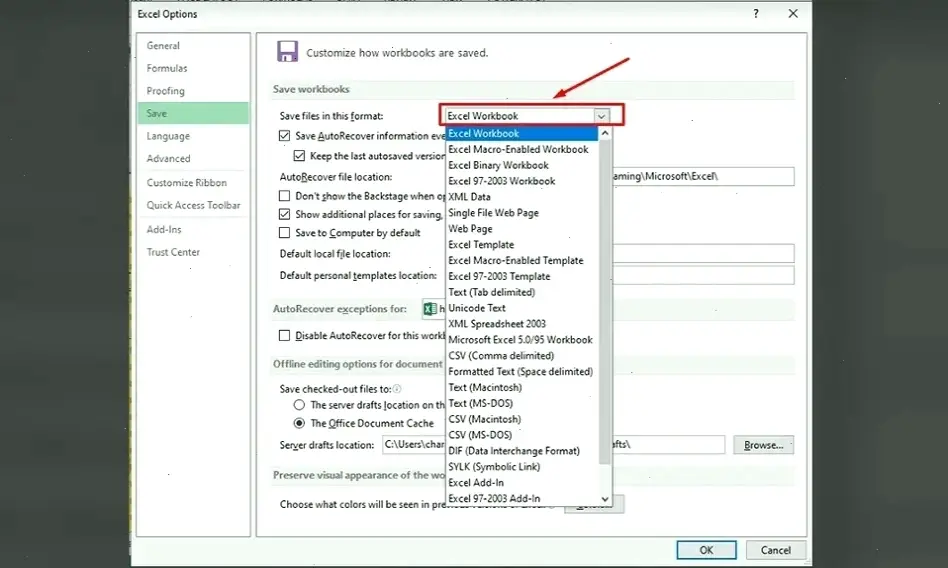948x568 pixels.
Task: Choose Excel Add-In option
Action: point(522,483)
